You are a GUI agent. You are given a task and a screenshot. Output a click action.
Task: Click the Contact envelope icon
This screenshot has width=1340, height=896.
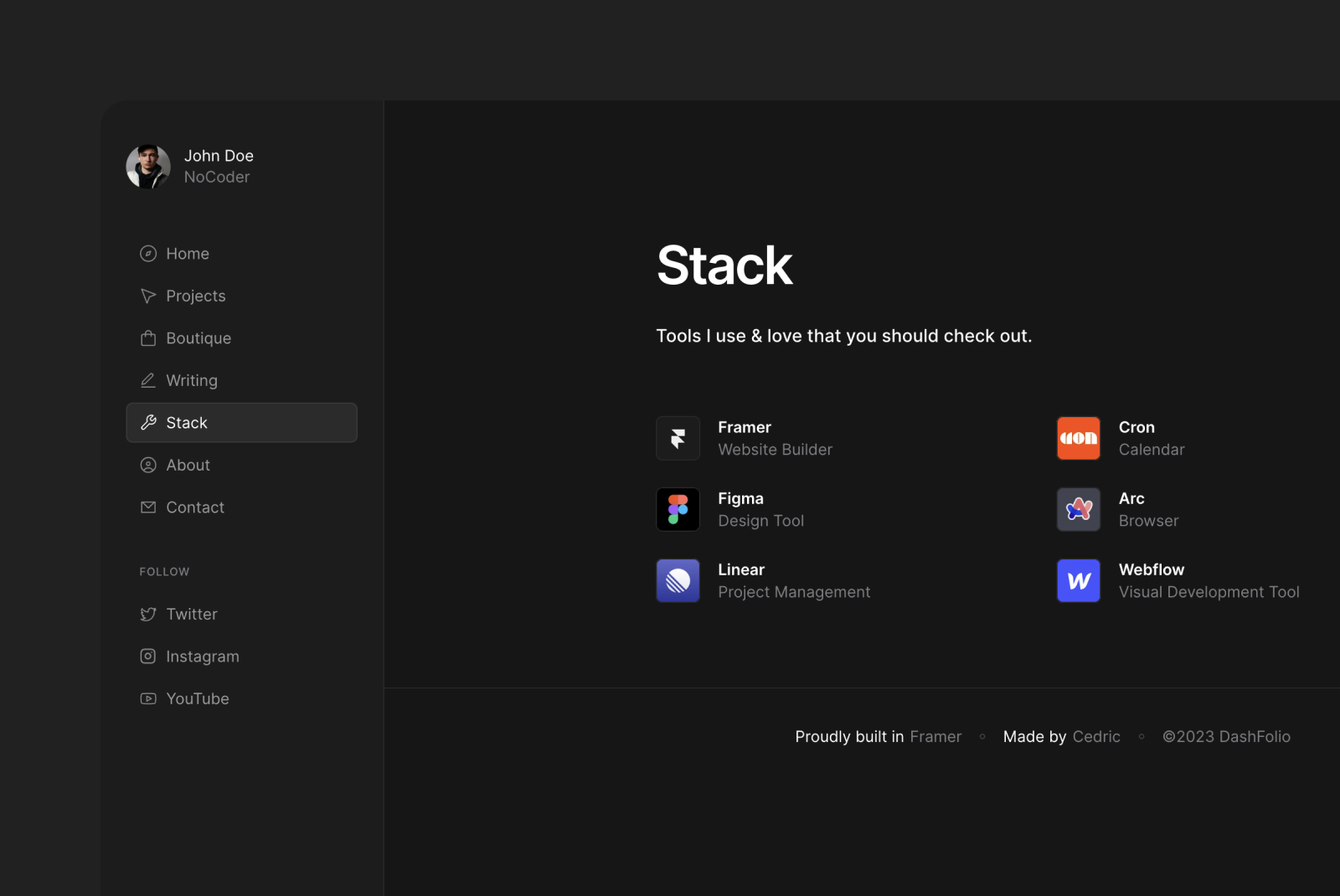pos(148,507)
